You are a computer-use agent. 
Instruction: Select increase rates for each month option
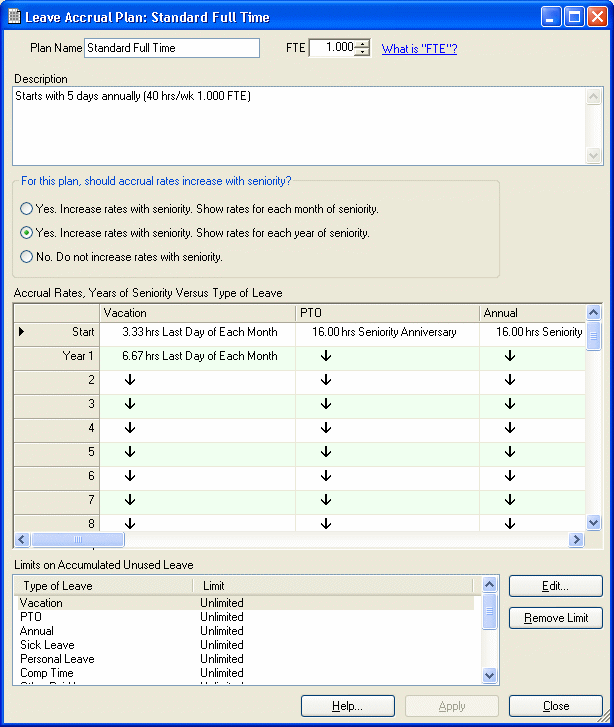pos(27,209)
